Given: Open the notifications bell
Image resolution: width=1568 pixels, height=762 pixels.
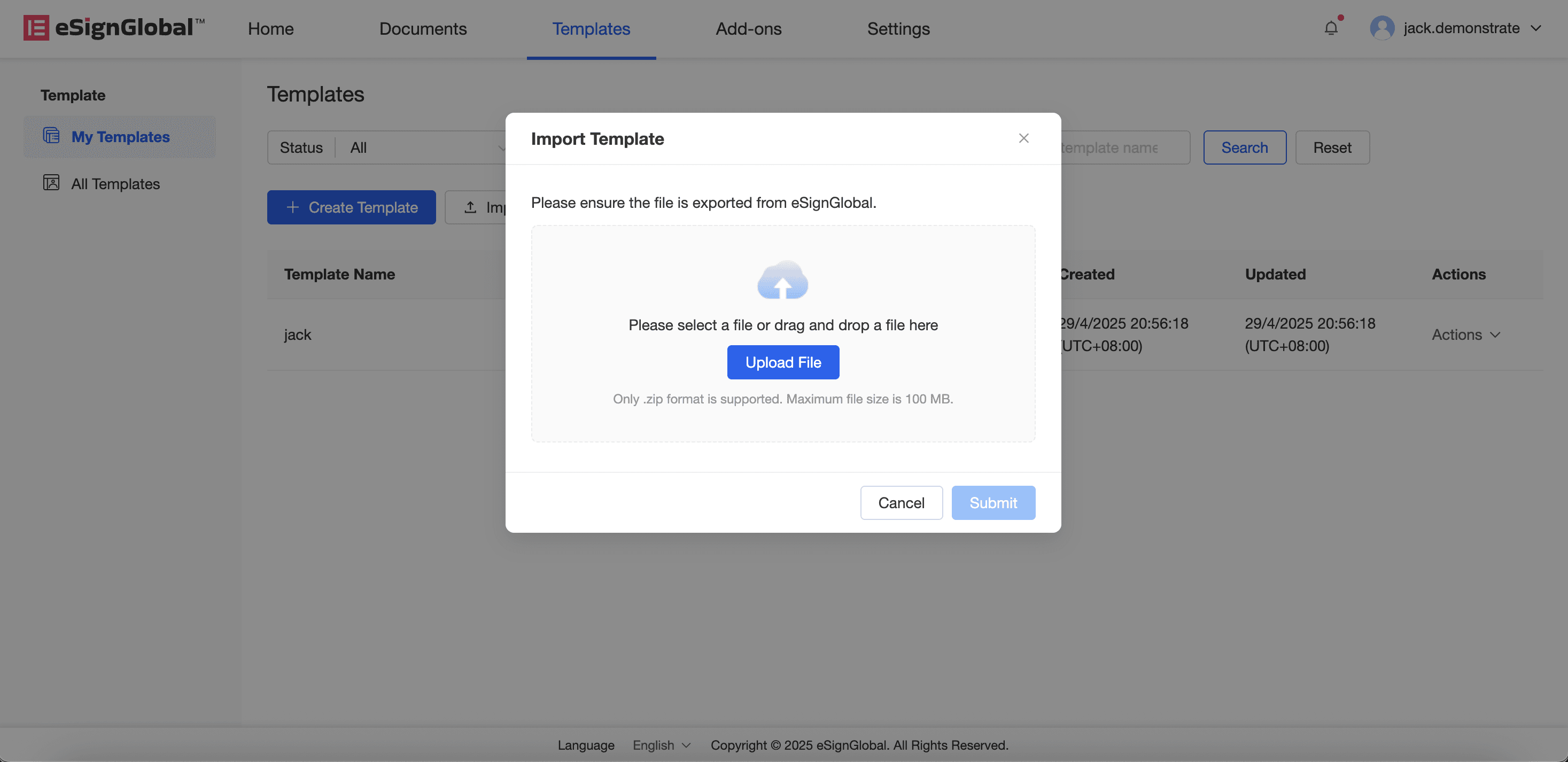Looking at the screenshot, I should (1331, 28).
